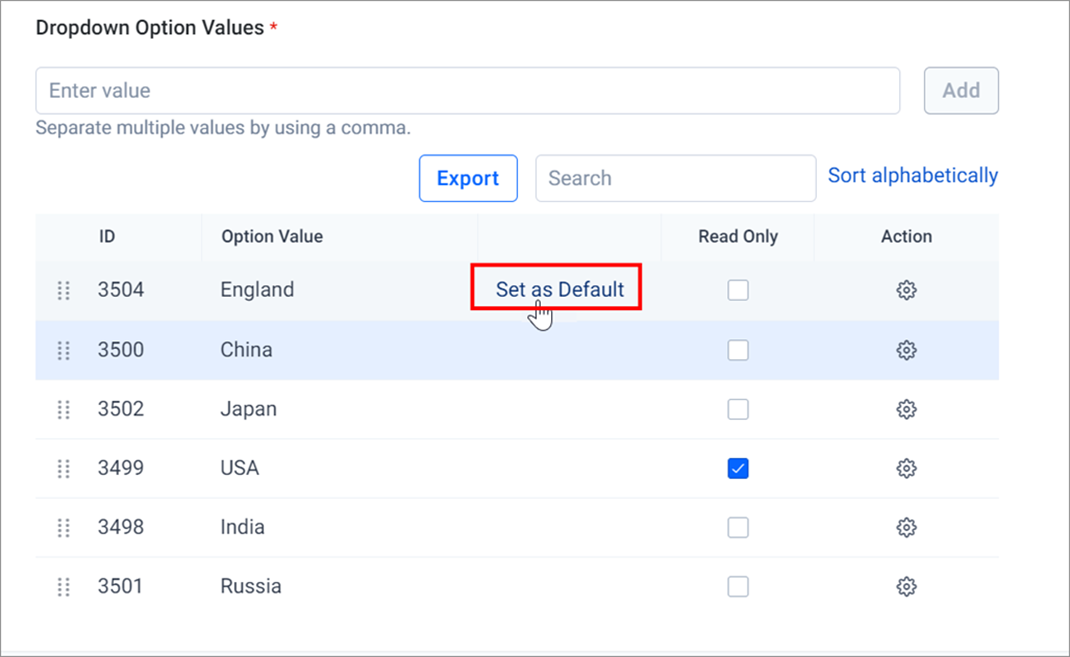Screen dimensions: 1070x657
Task: Focus the Search field
Action: pos(676,178)
